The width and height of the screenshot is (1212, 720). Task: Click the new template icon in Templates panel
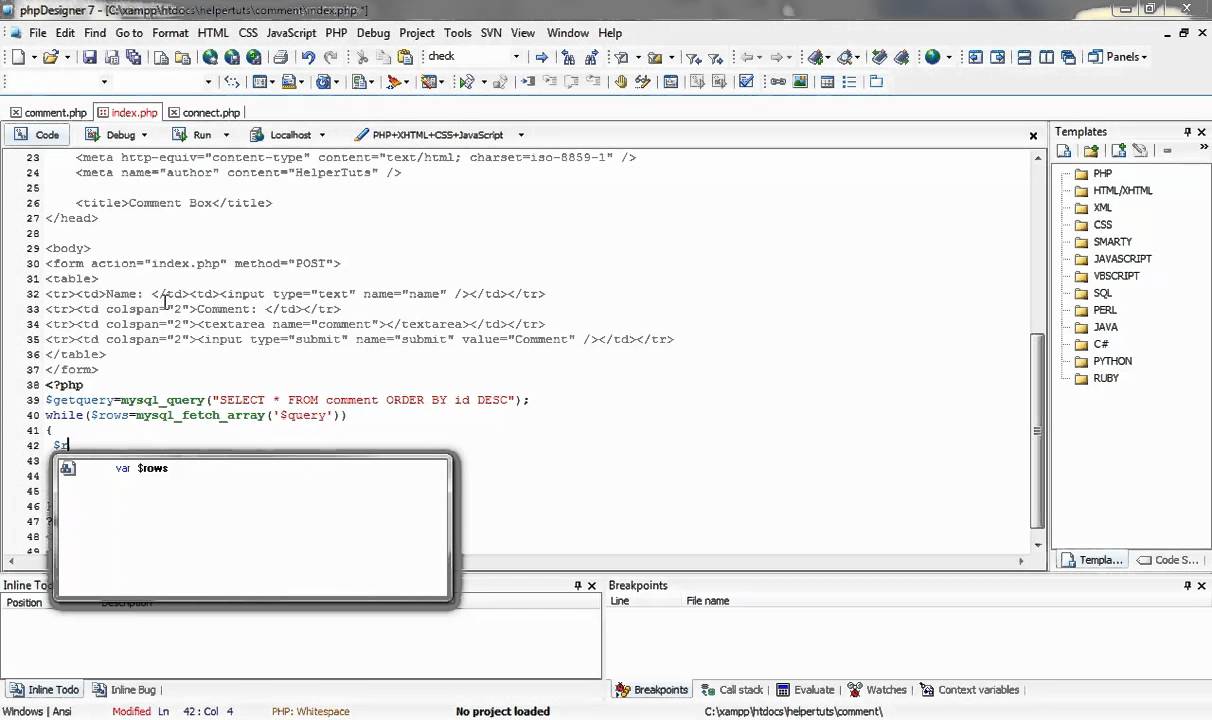(1064, 151)
